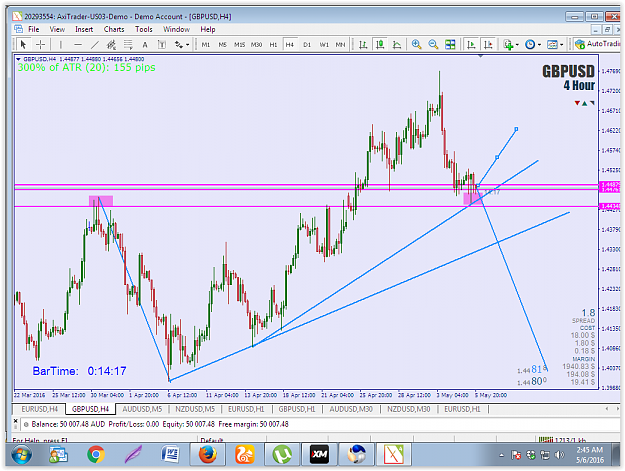This screenshot has height=471, width=625.
Task: Switch to the AUDUSD,M5 chart tab
Action: 142,409
